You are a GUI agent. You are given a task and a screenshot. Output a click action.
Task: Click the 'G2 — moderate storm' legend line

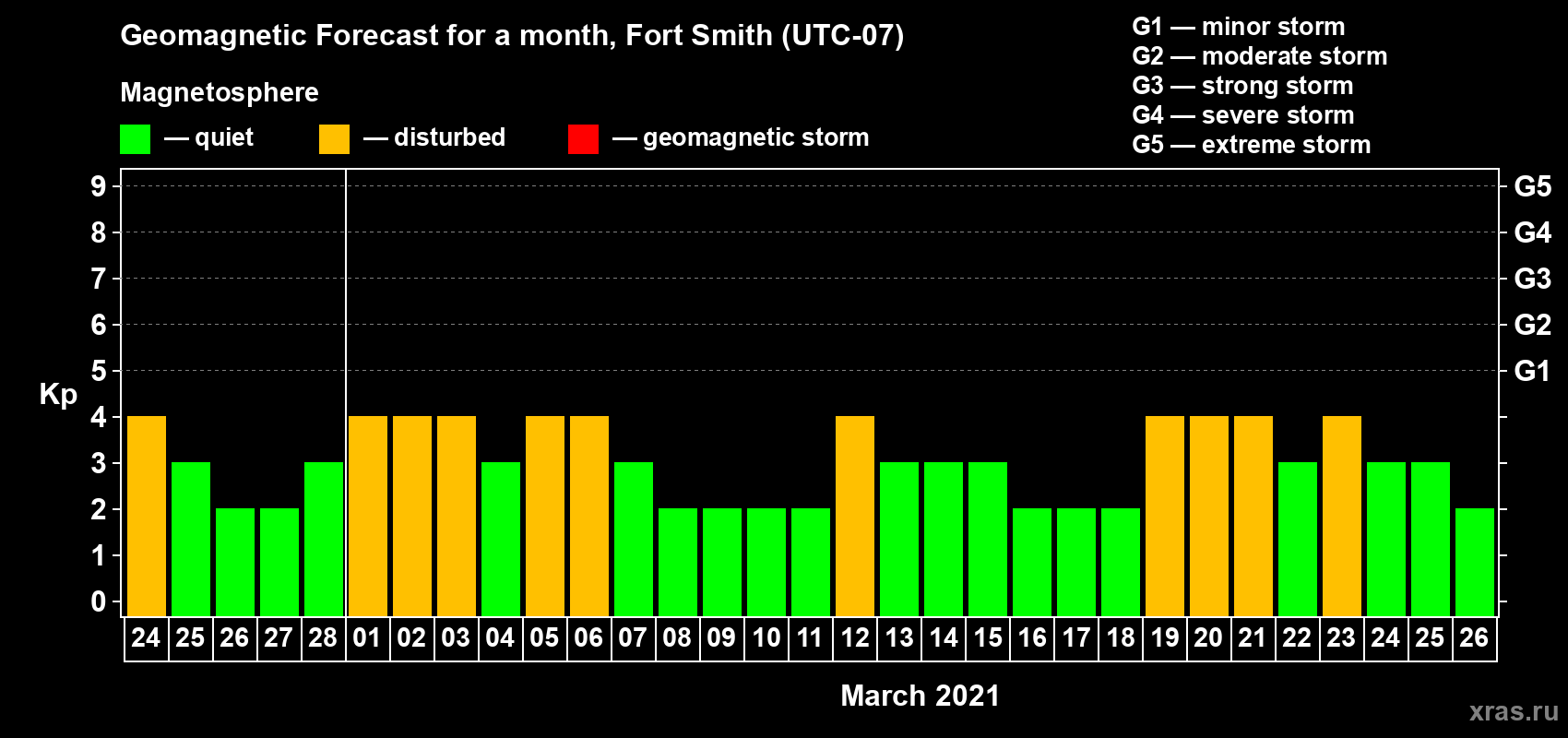[1259, 56]
